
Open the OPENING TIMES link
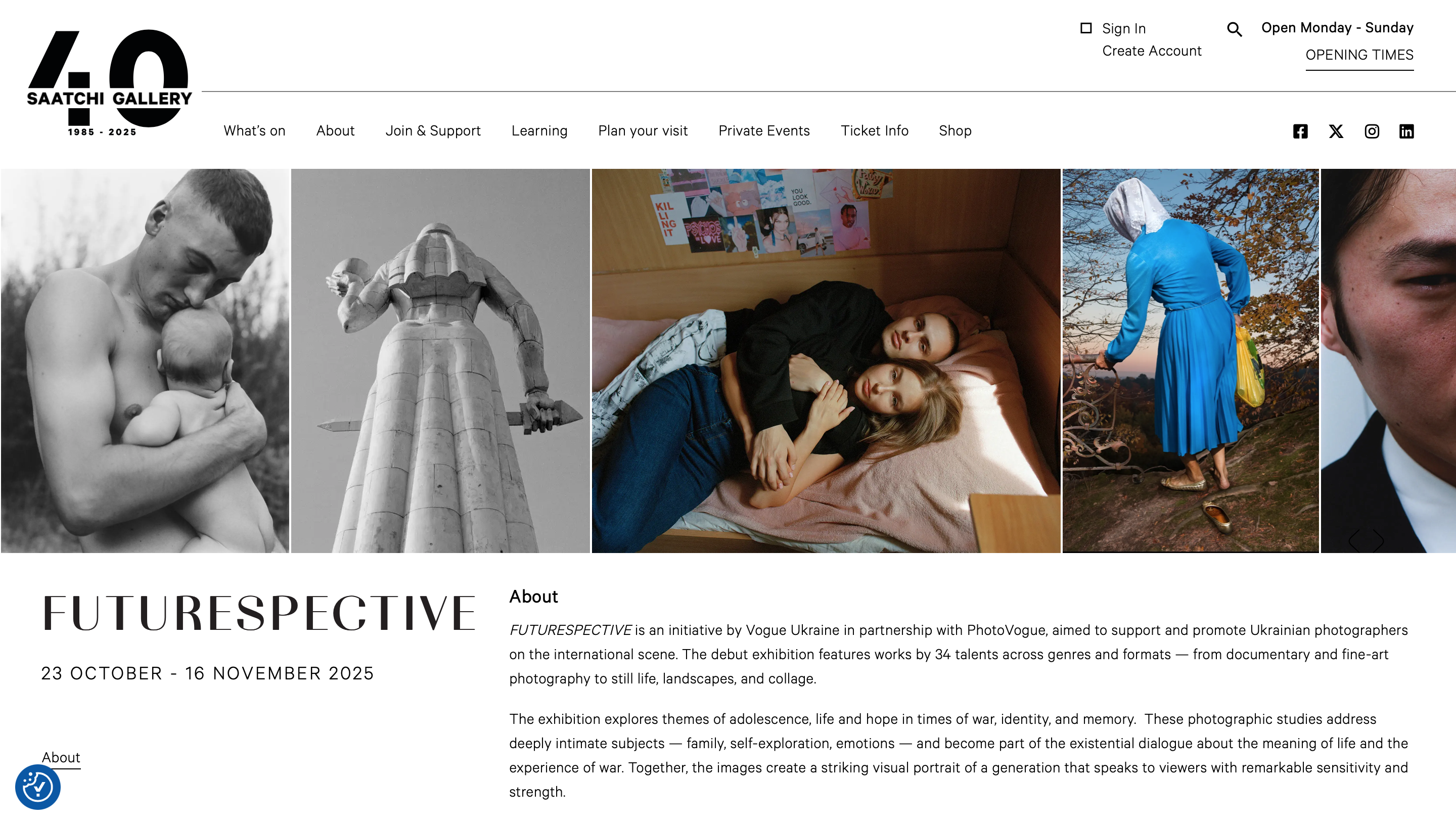(x=1359, y=55)
